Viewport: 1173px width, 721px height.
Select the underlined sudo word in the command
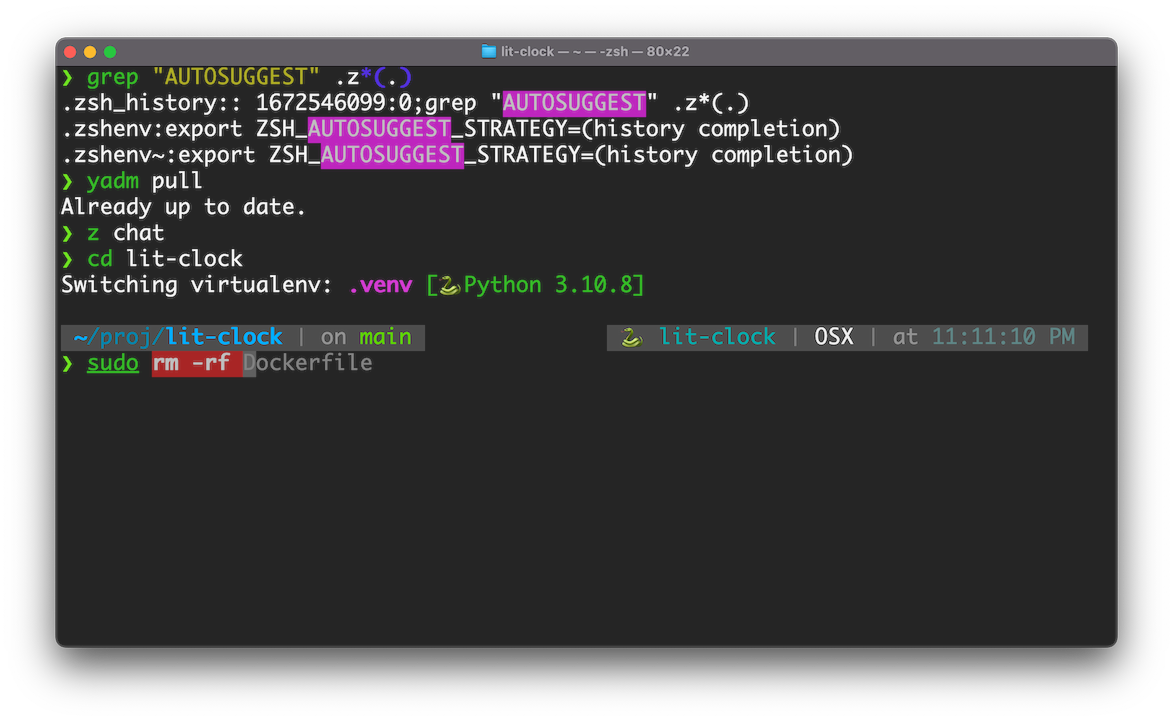coord(113,363)
